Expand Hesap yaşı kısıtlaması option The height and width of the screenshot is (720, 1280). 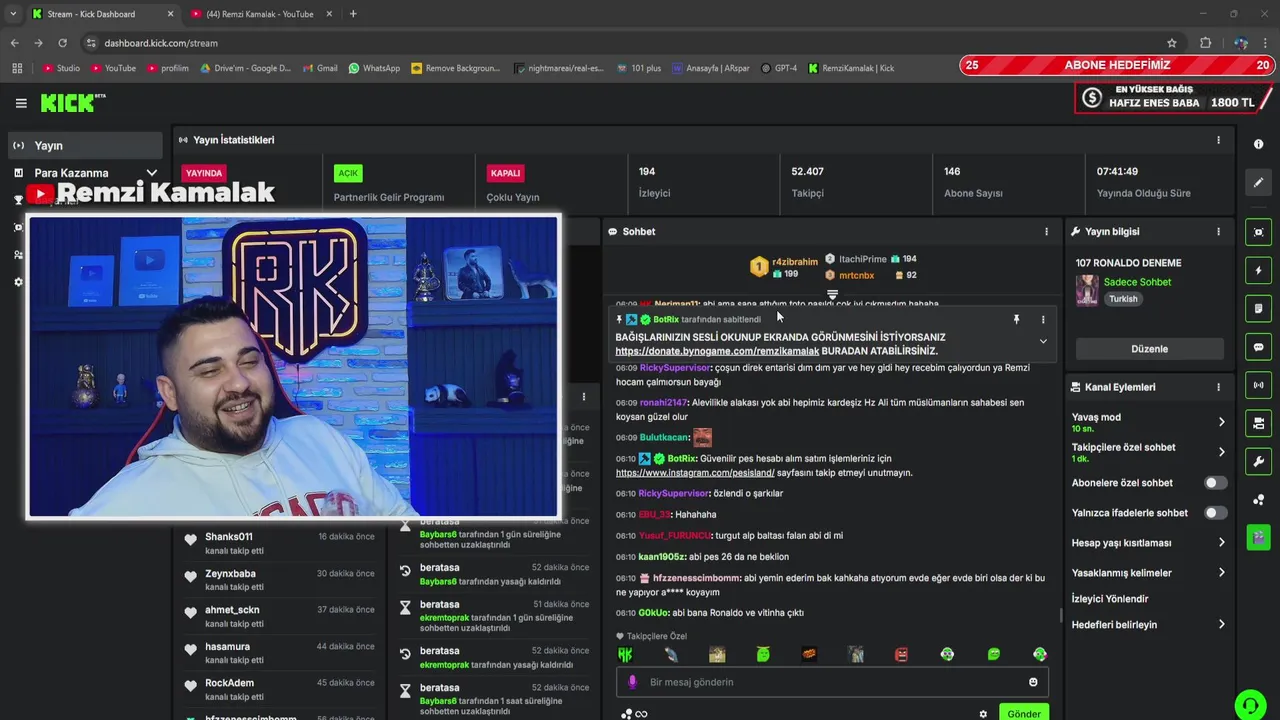click(x=1221, y=543)
